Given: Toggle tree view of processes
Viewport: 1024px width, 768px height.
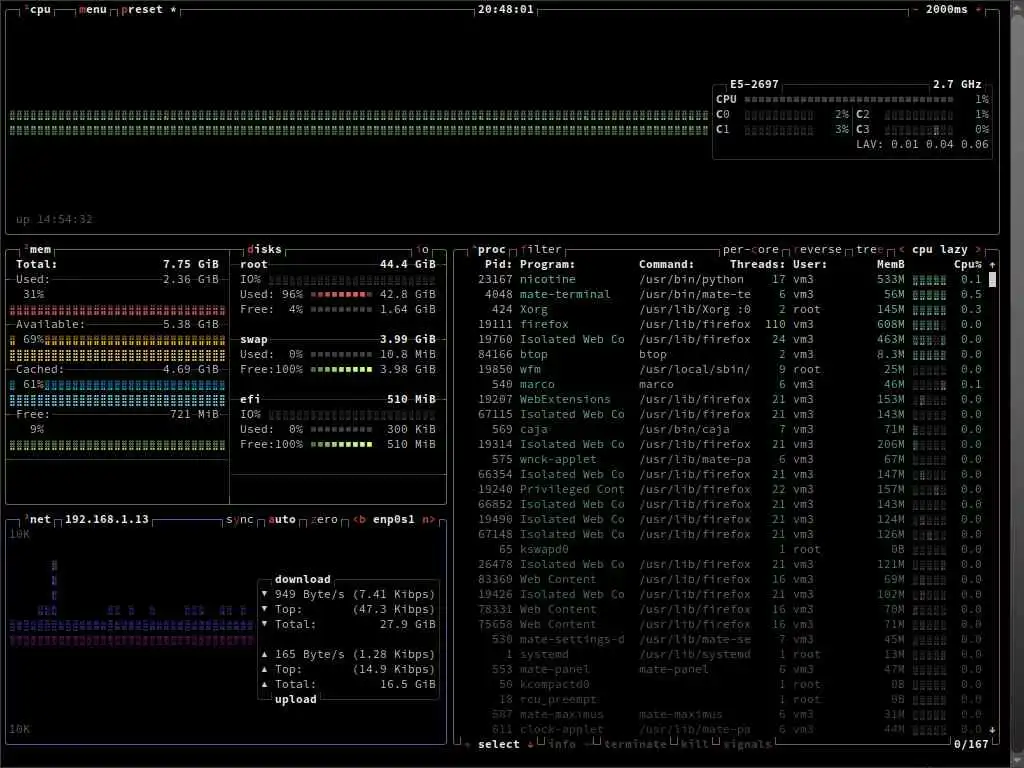Looking at the screenshot, I should pos(869,249).
